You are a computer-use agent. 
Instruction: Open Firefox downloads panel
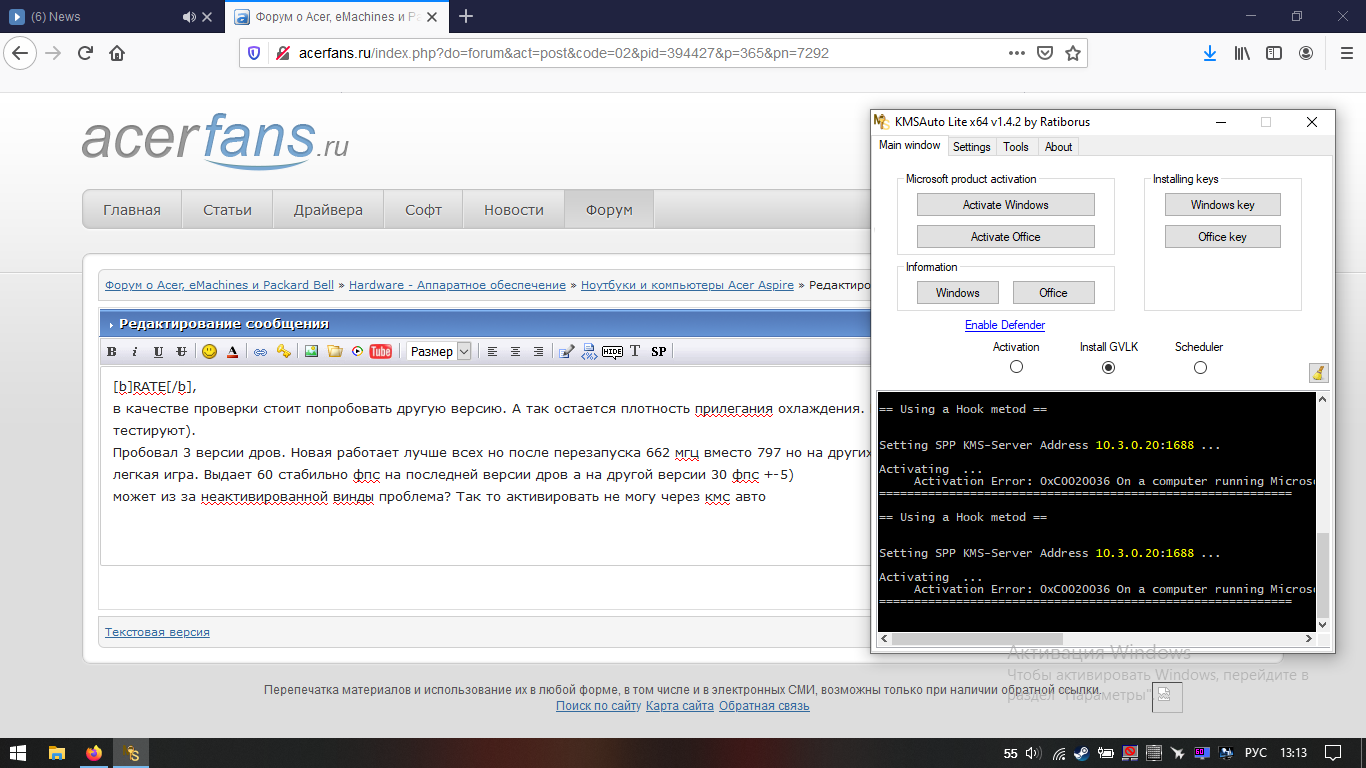click(x=1209, y=53)
